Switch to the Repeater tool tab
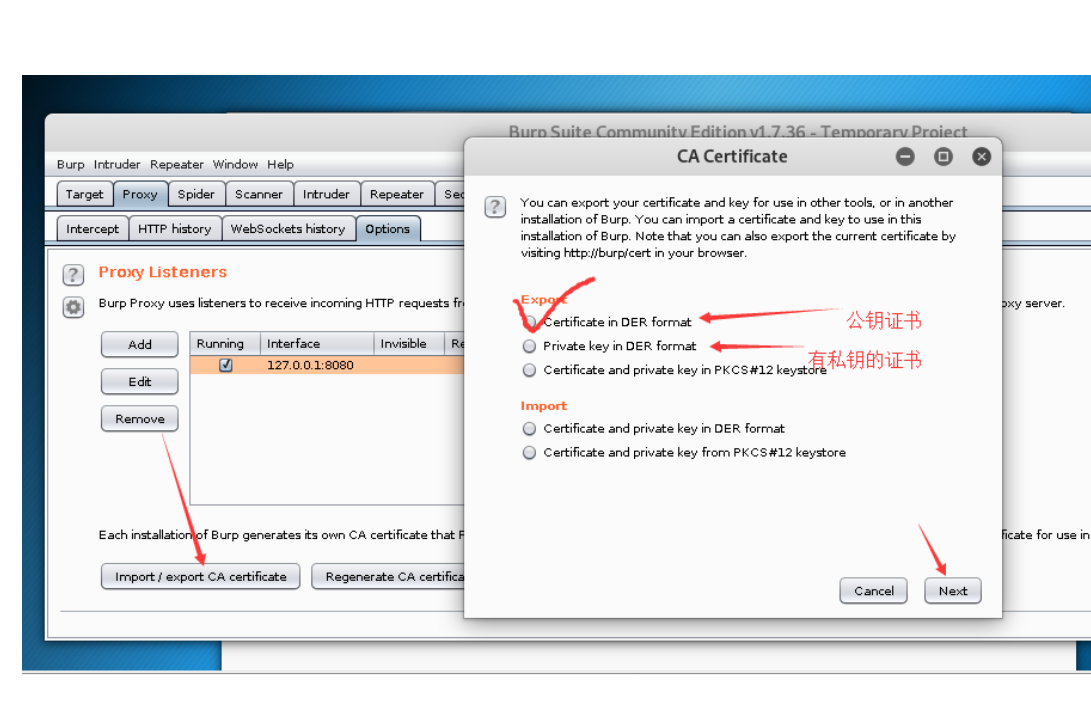This screenshot has height=710, width=1091. [397, 194]
